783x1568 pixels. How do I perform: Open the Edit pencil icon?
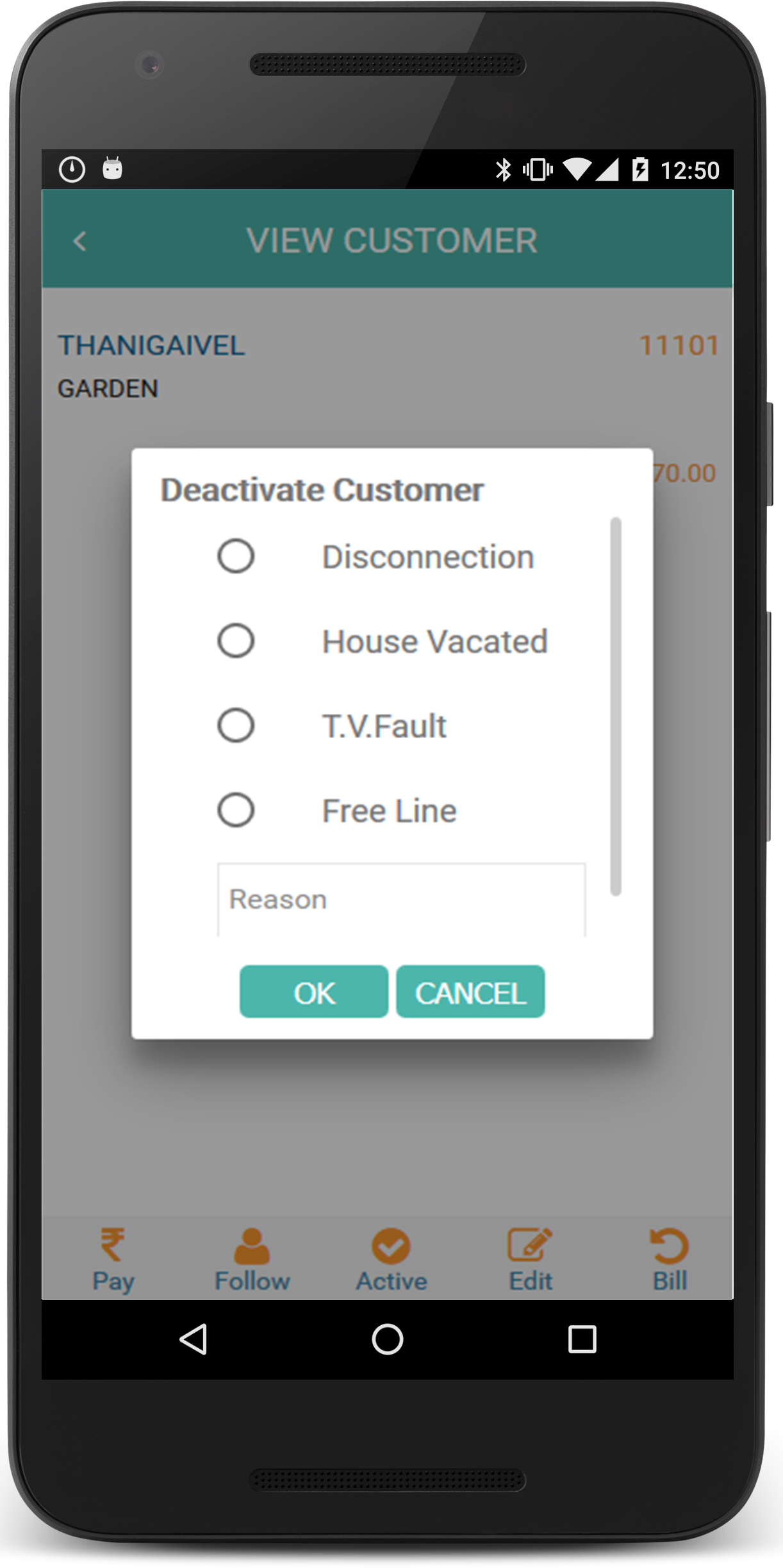(x=530, y=1244)
